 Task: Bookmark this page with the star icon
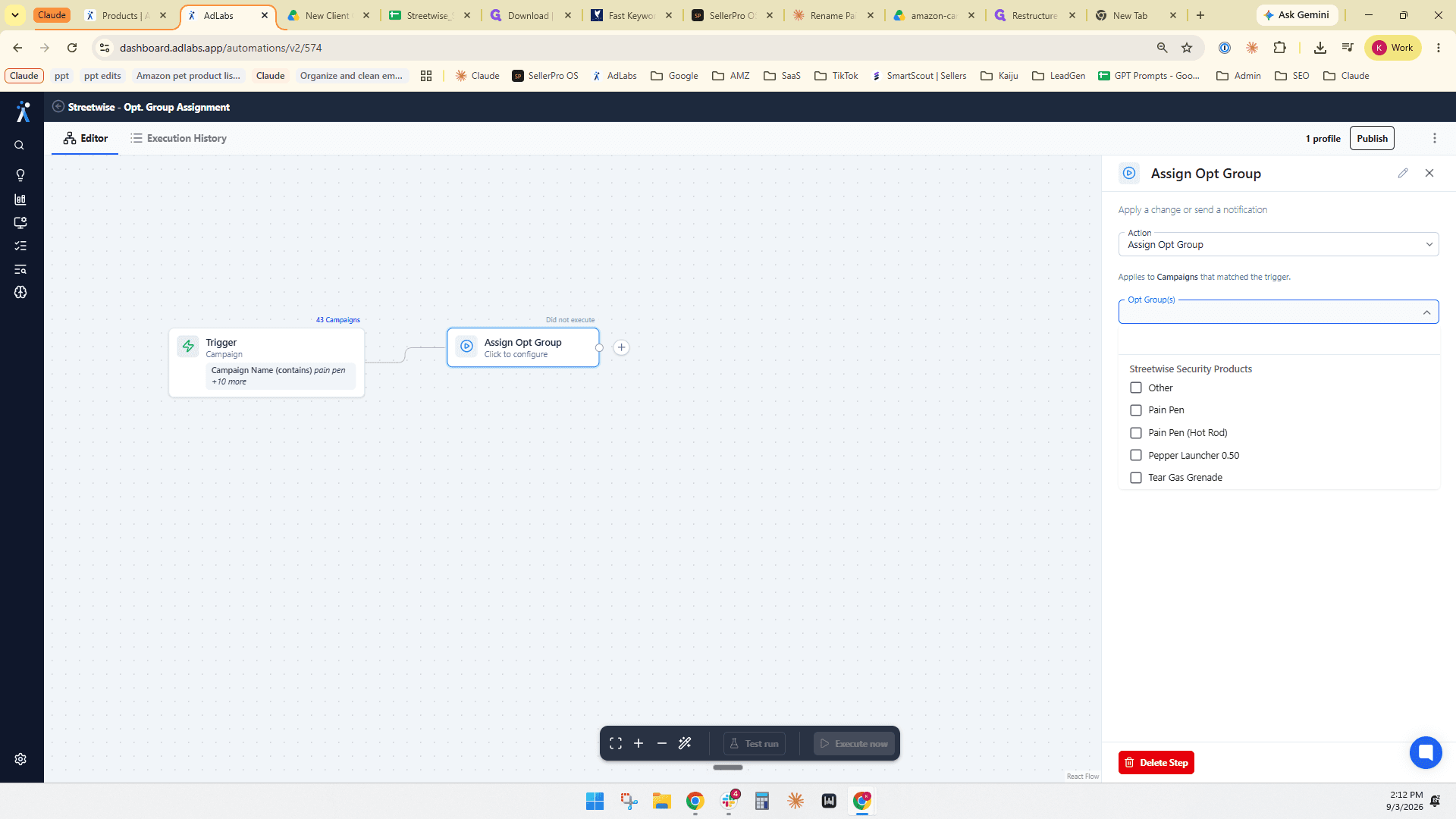coord(1187,48)
